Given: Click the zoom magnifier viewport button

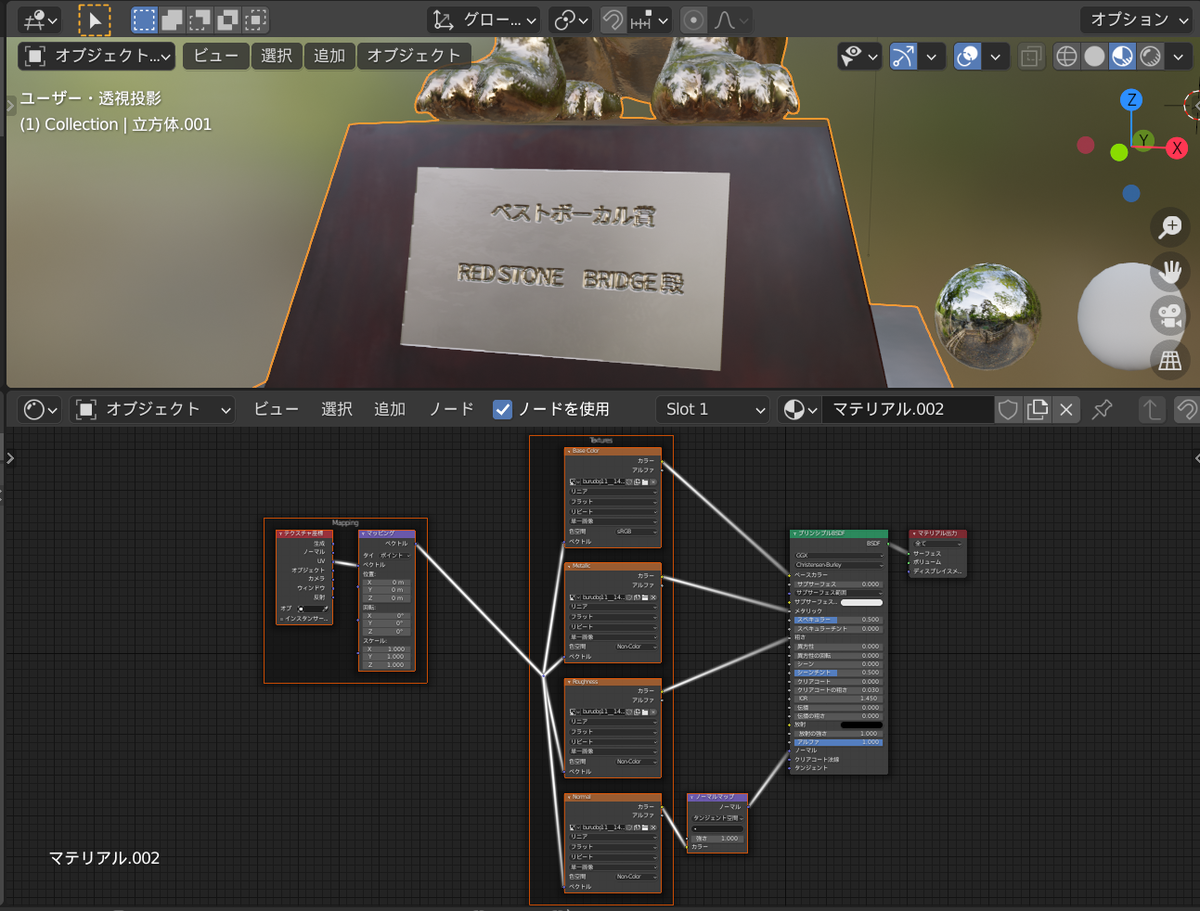Looking at the screenshot, I should [x=1168, y=227].
